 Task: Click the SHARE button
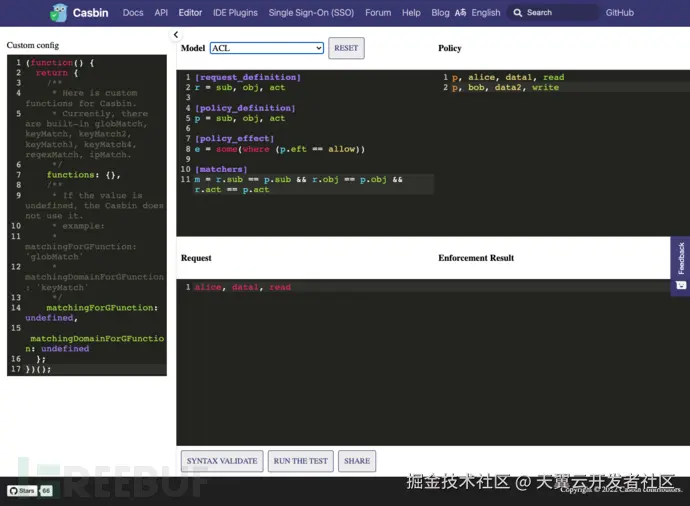click(357, 461)
